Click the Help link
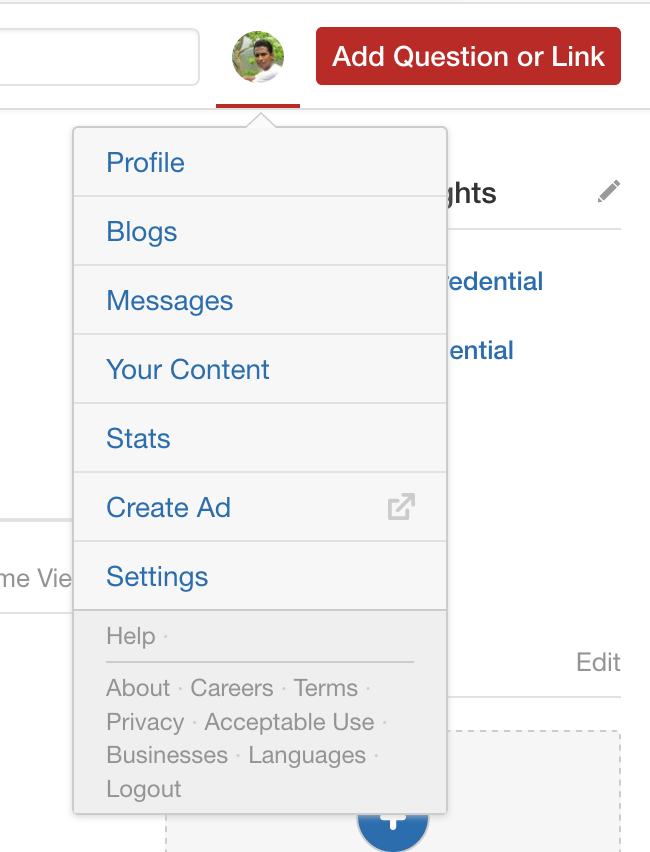This screenshot has height=852, width=650. tap(130, 636)
